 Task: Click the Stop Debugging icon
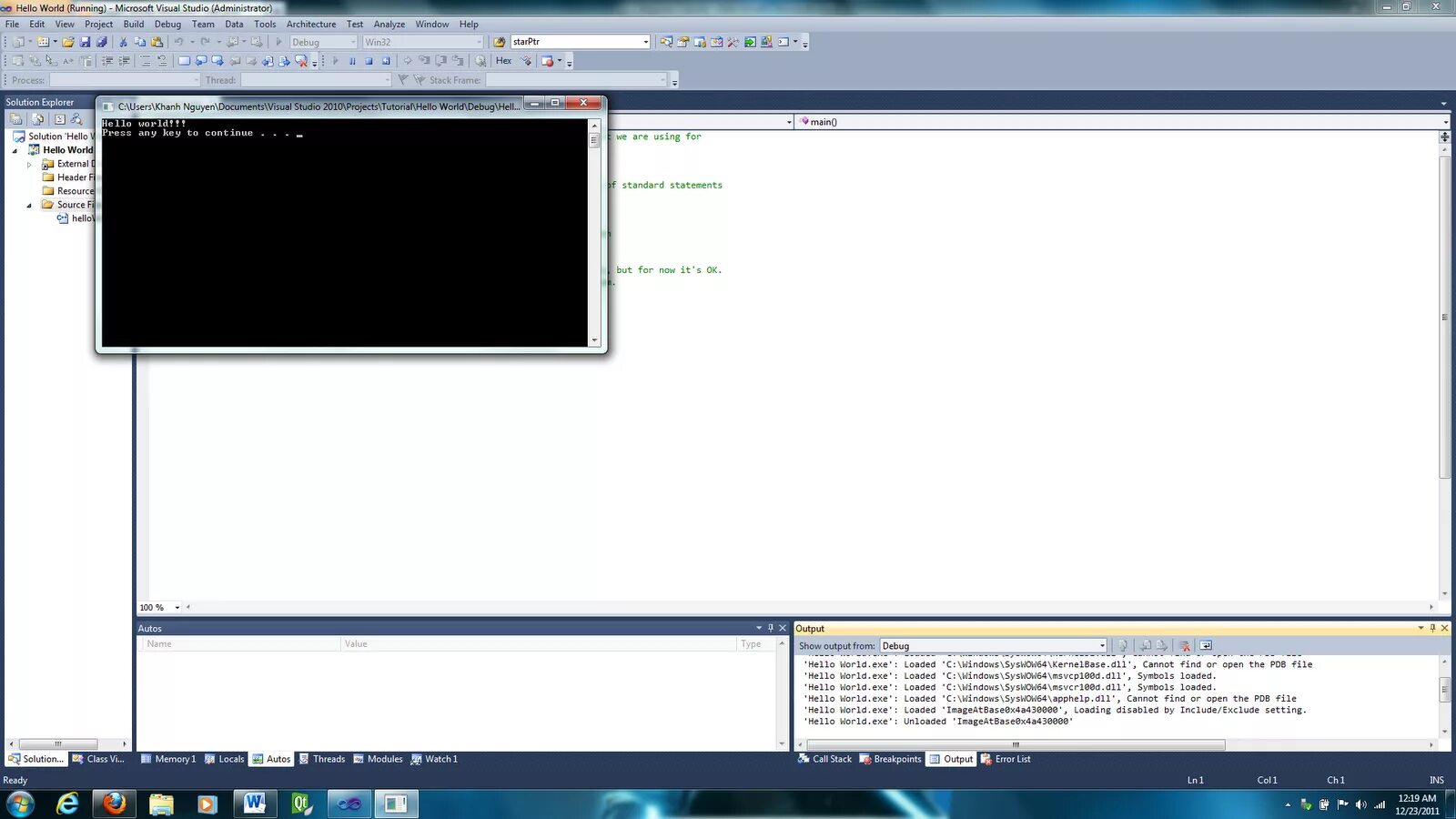click(x=369, y=61)
